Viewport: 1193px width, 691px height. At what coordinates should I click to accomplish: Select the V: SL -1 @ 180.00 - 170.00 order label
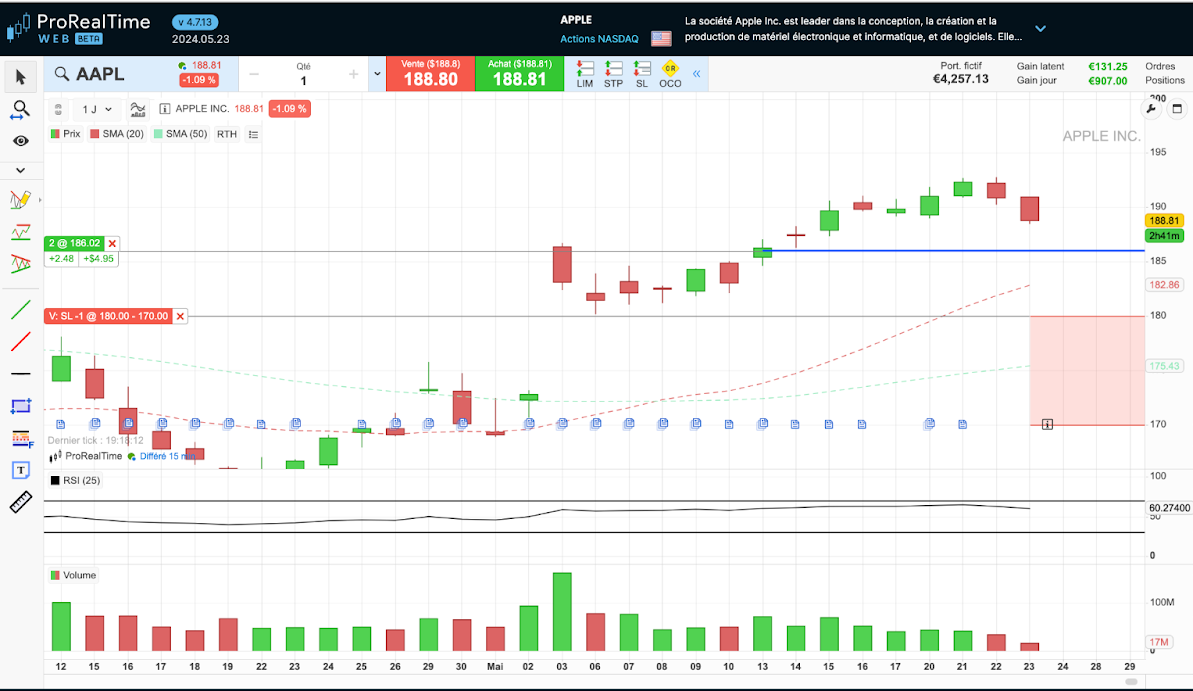tap(108, 316)
